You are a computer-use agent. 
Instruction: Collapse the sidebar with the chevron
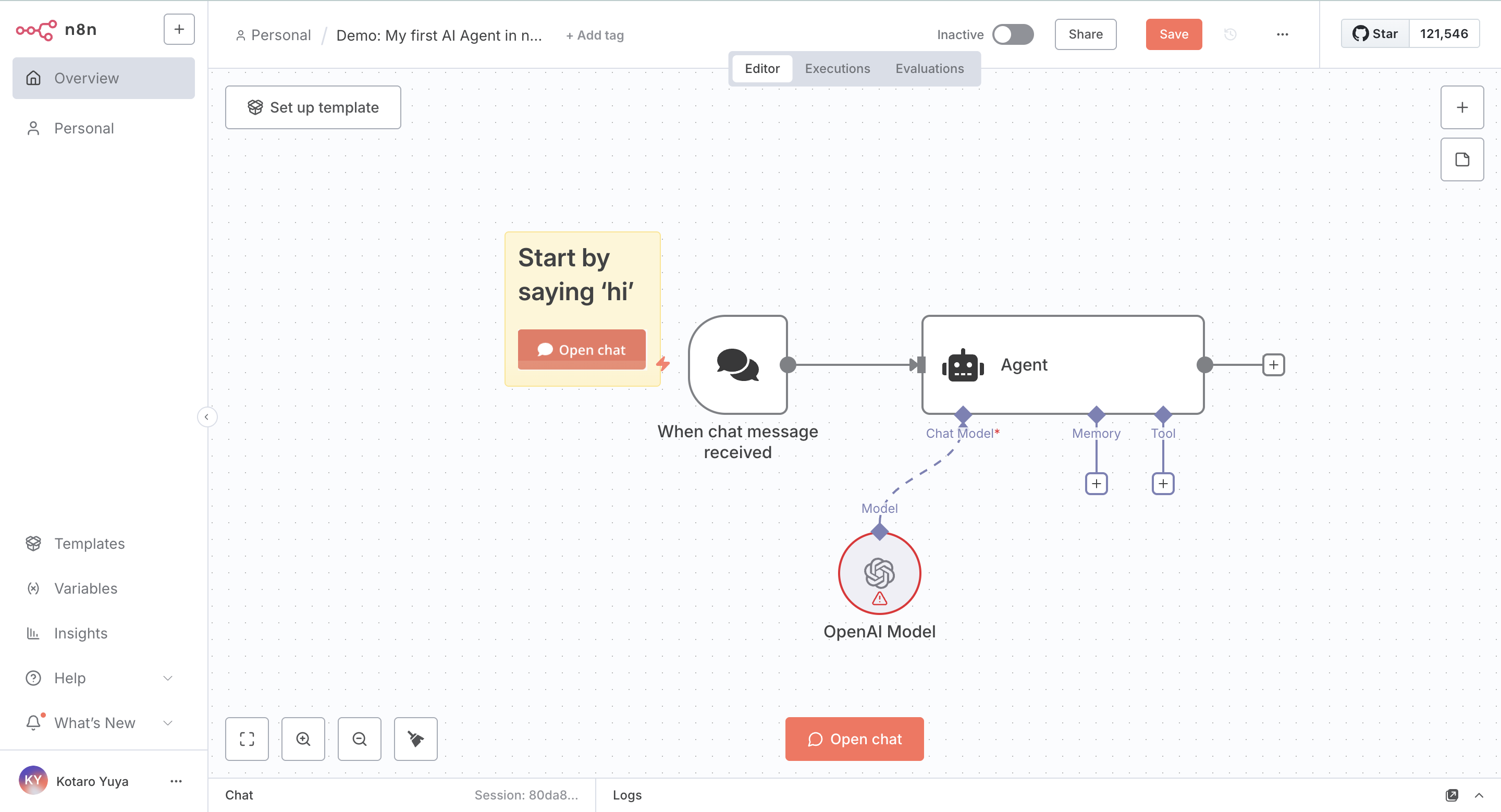206,417
